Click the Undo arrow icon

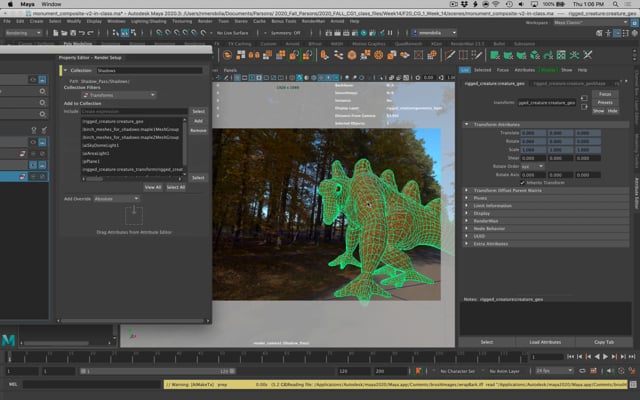[x=82, y=33]
